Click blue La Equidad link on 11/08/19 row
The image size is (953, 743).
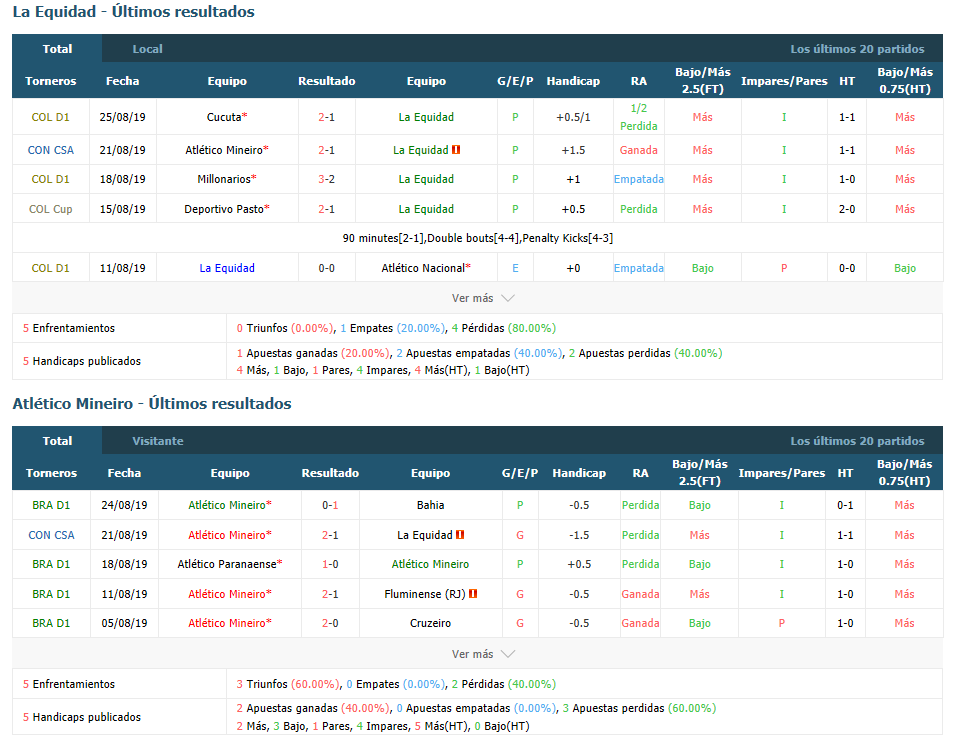[x=227, y=268]
